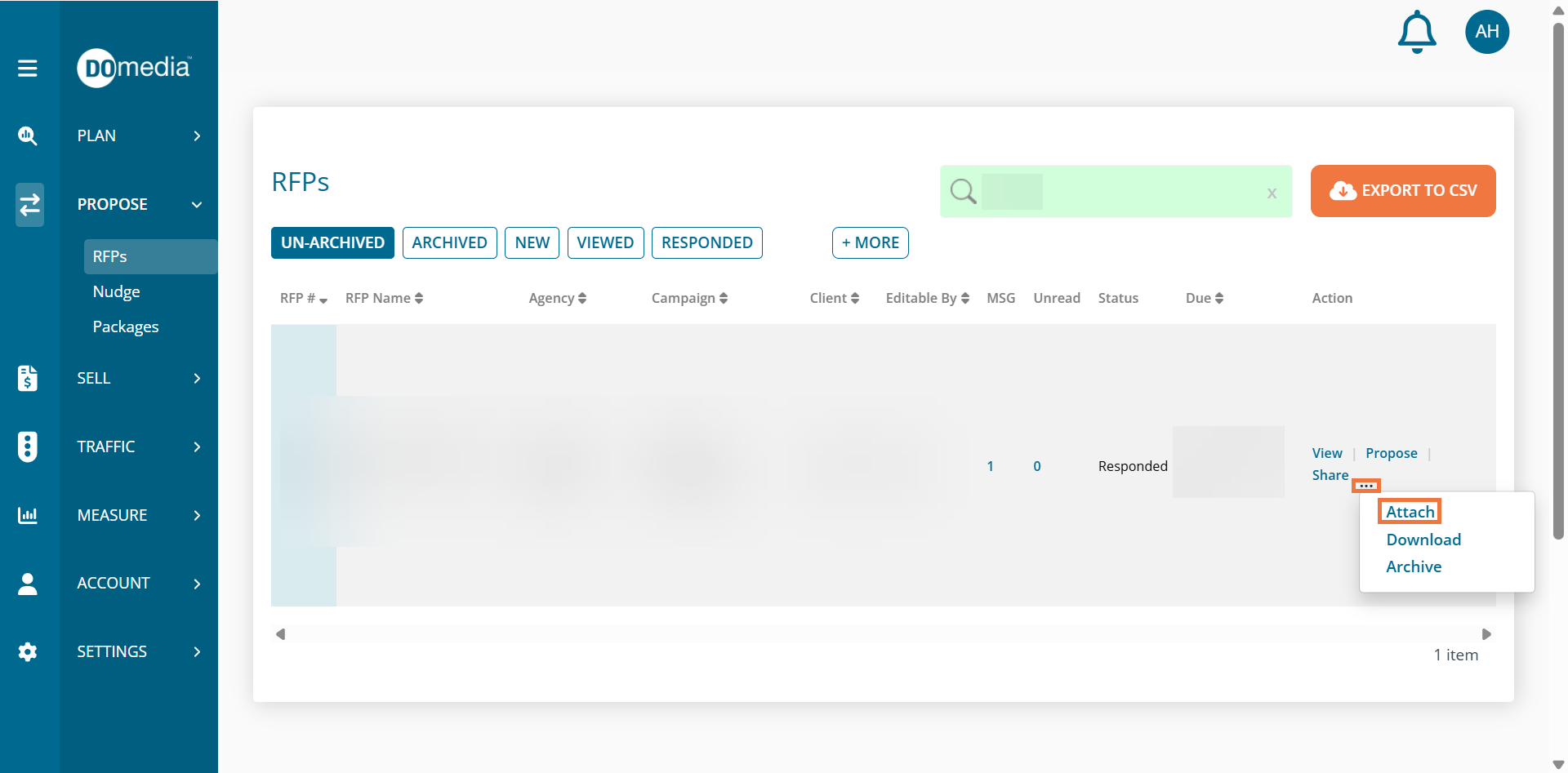
Task: Enable the VIEWED filter
Action: point(605,242)
